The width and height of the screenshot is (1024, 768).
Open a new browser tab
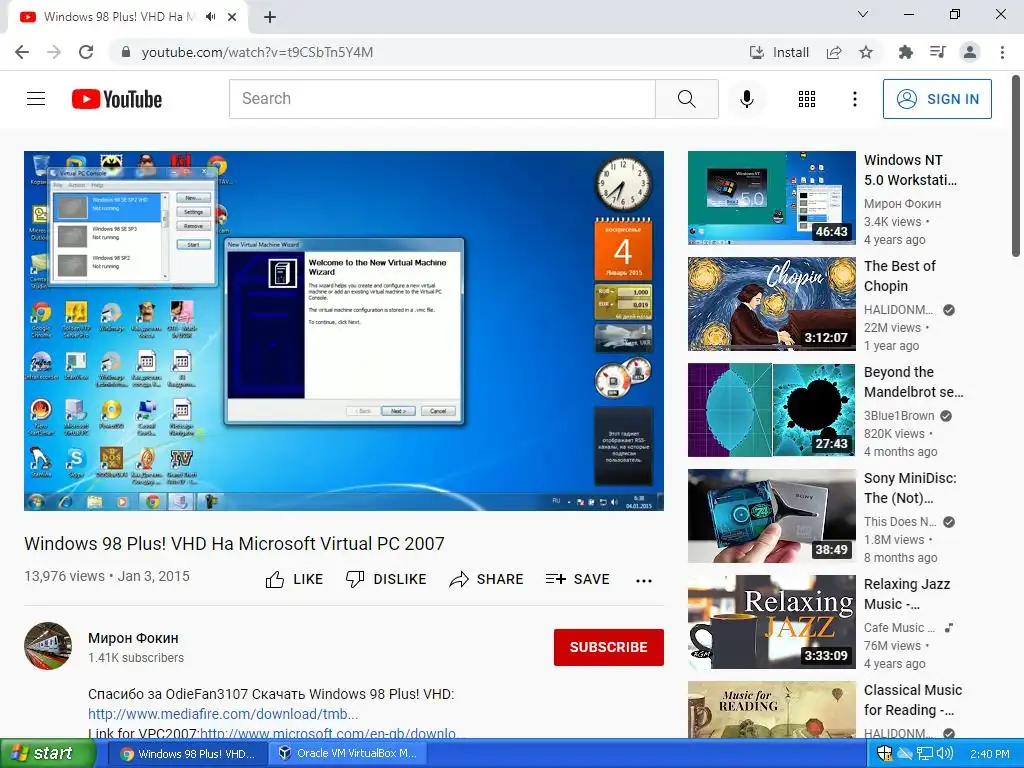(x=270, y=17)
